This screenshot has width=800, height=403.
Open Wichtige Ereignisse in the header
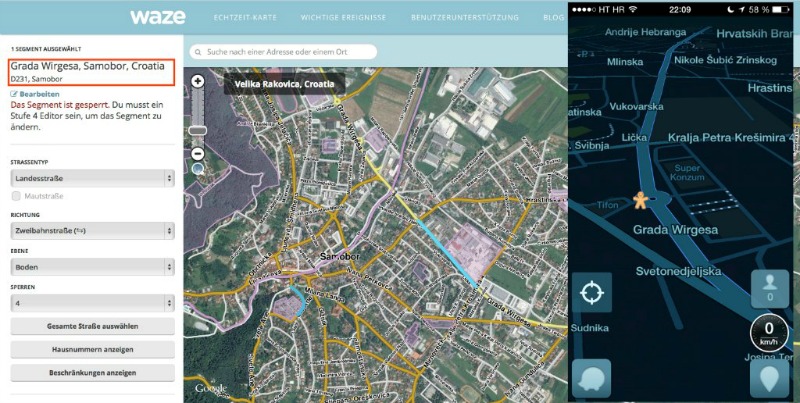343,17
